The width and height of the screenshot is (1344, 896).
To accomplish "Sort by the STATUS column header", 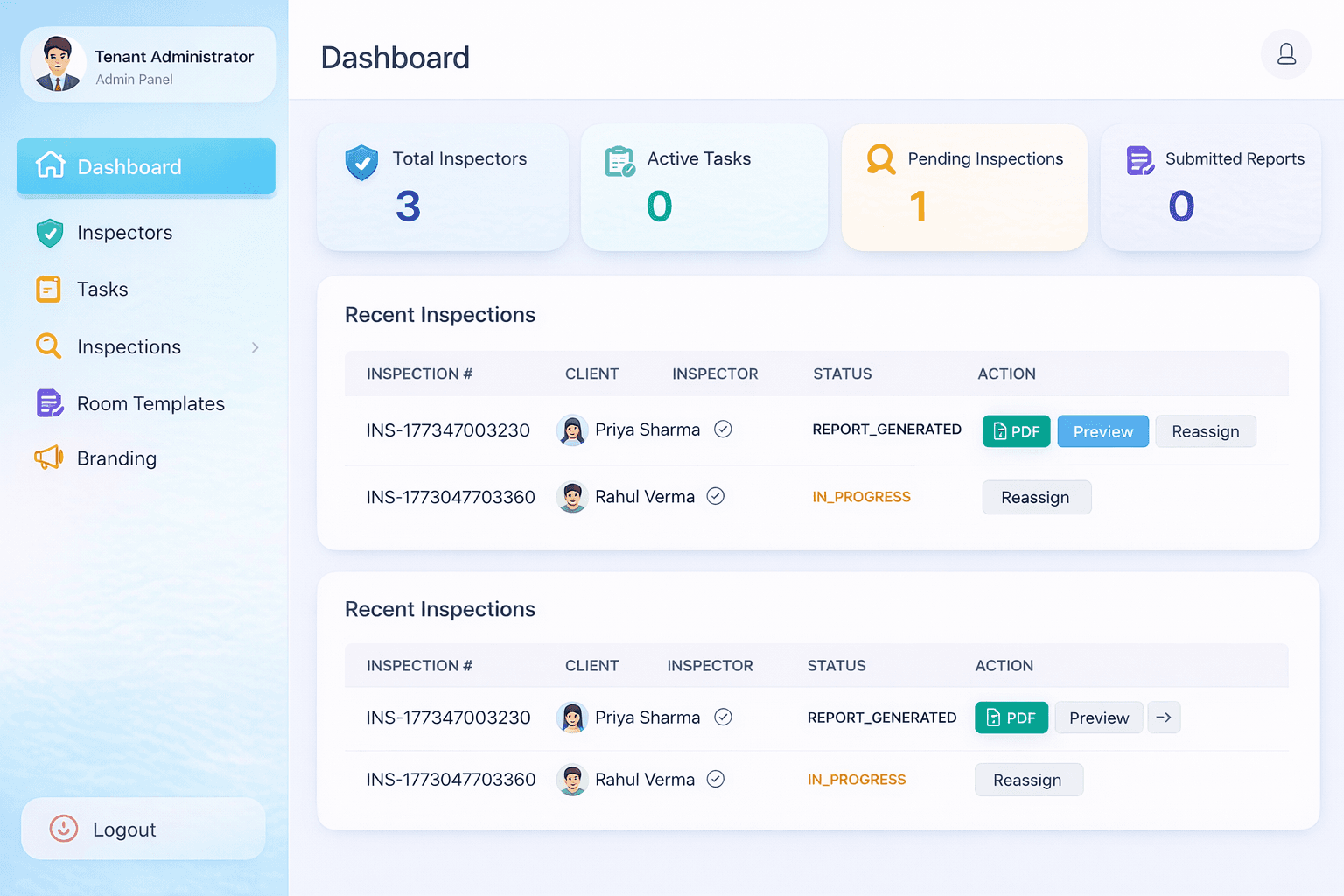I will 842,374.
